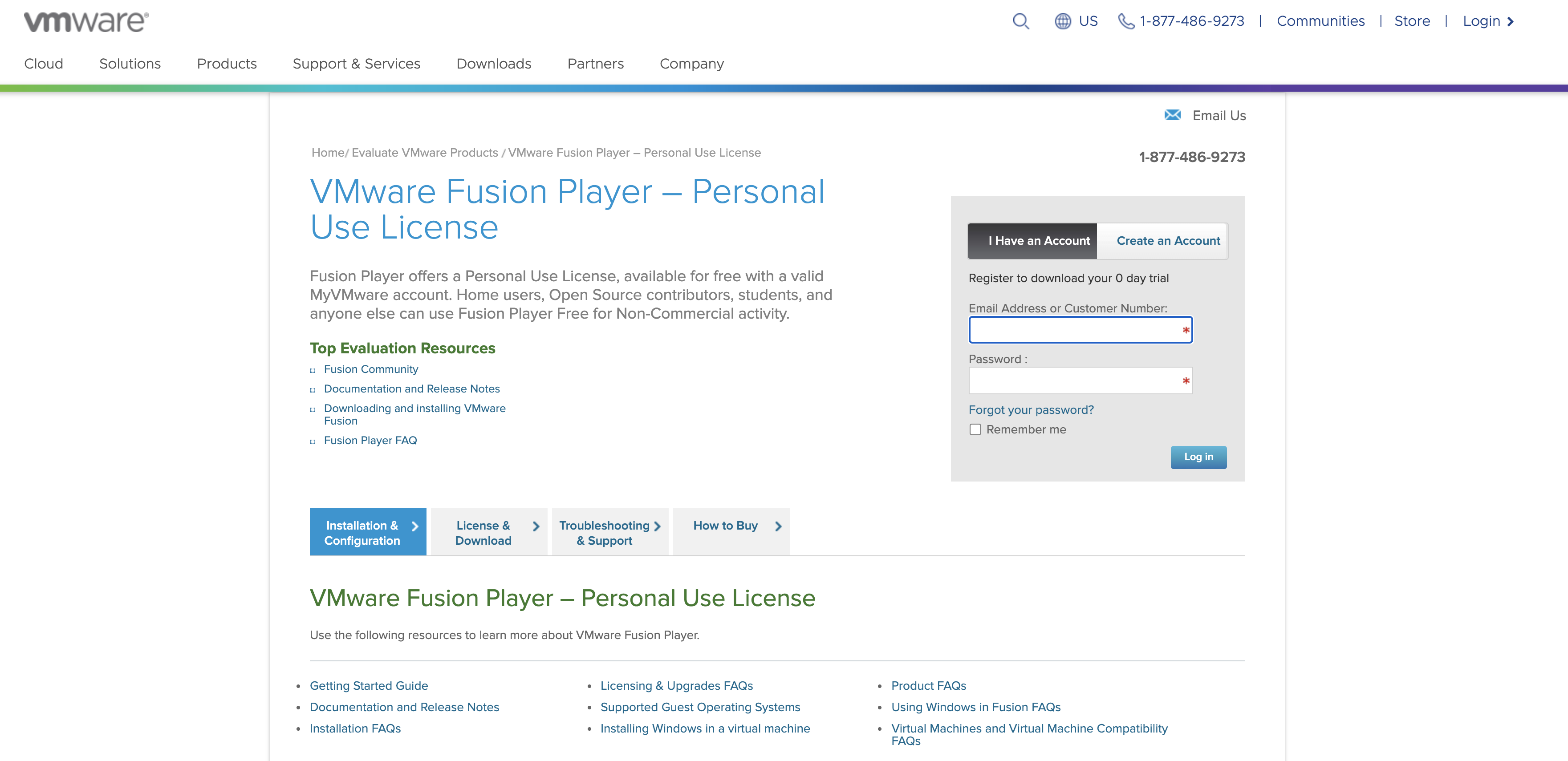The image size is (1568, 761).
Task: Enable the Remember me checkbox
Action: coord(975,429)
